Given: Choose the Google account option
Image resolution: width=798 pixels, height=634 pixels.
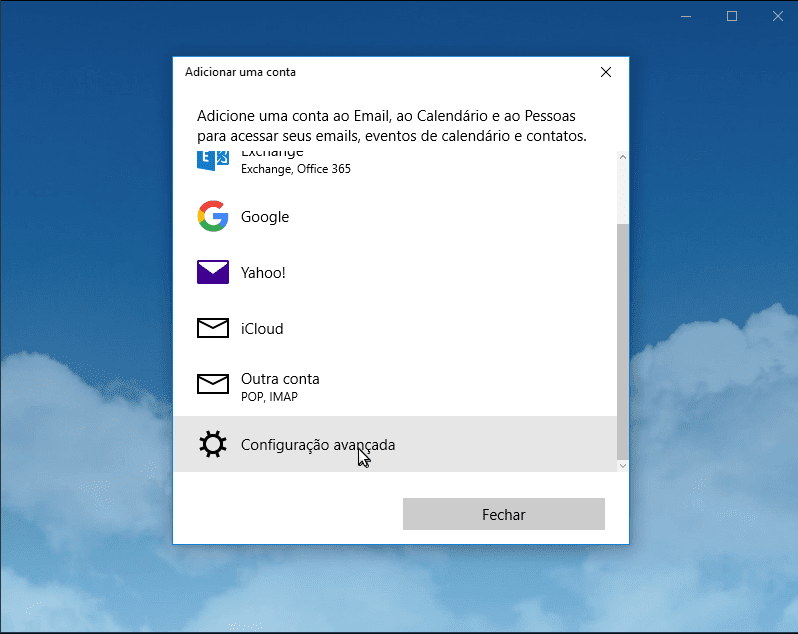Looking at the screenshot, I should [395, 216].
